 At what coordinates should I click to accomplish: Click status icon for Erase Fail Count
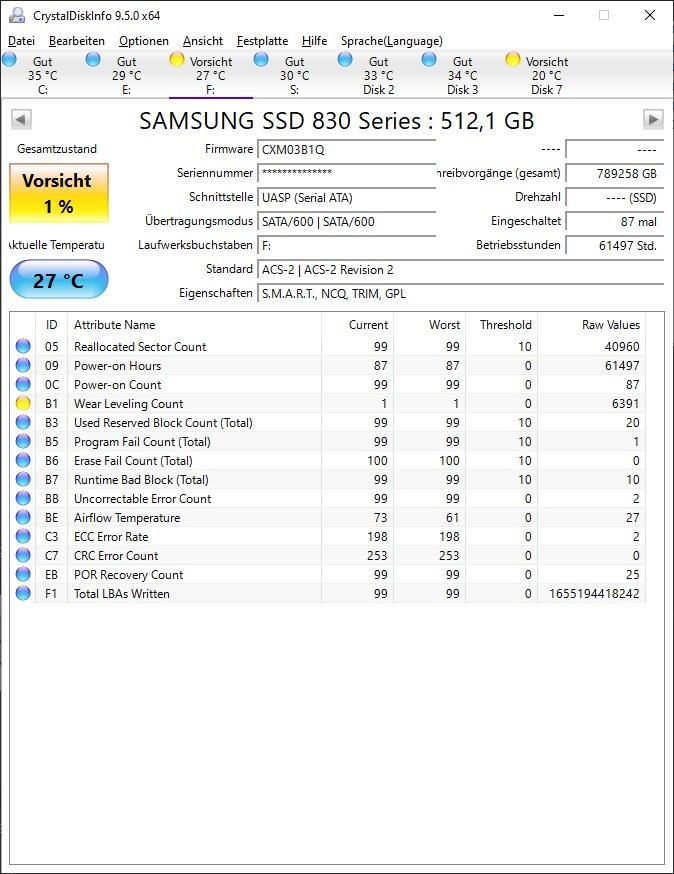[x=23, y=460]
